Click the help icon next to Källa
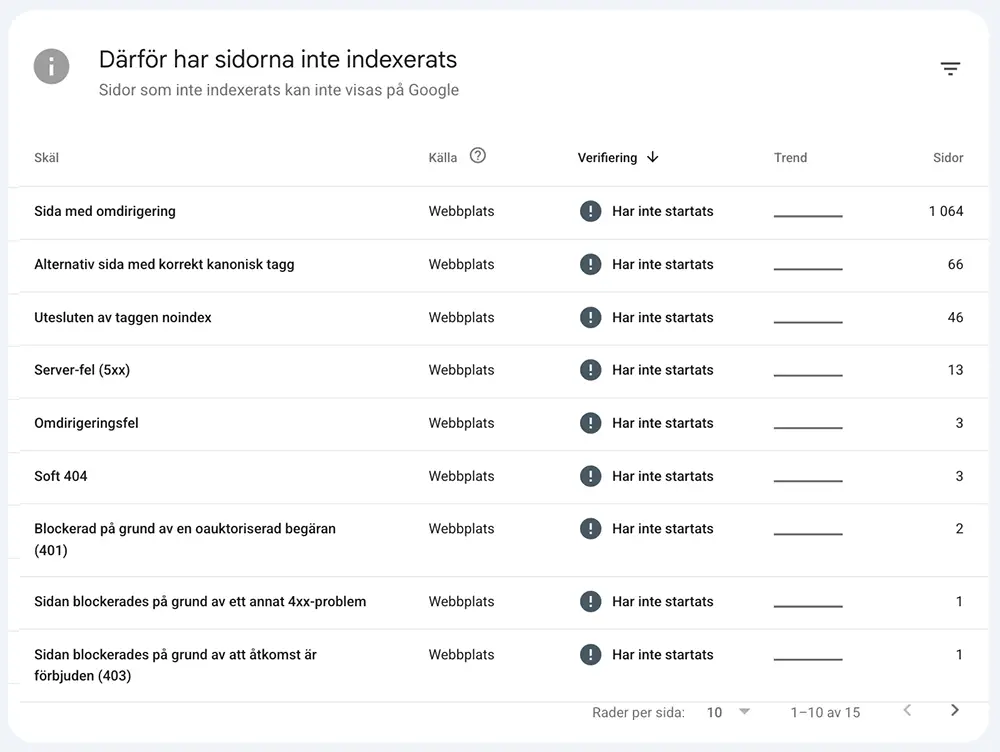Screen dimensions: 1000x752 point(478,156)
